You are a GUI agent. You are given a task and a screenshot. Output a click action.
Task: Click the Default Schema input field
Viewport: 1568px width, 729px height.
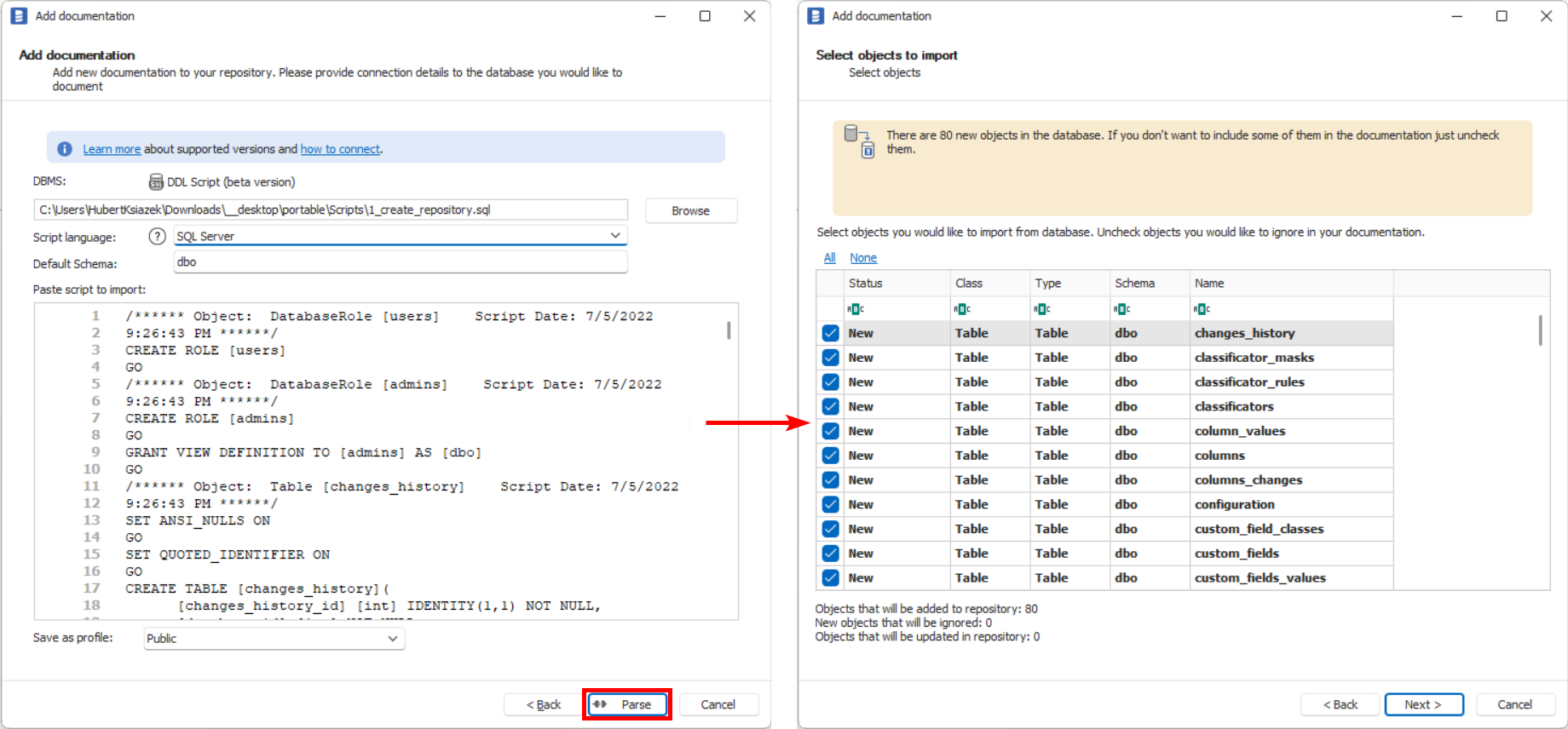click(400, 262)
